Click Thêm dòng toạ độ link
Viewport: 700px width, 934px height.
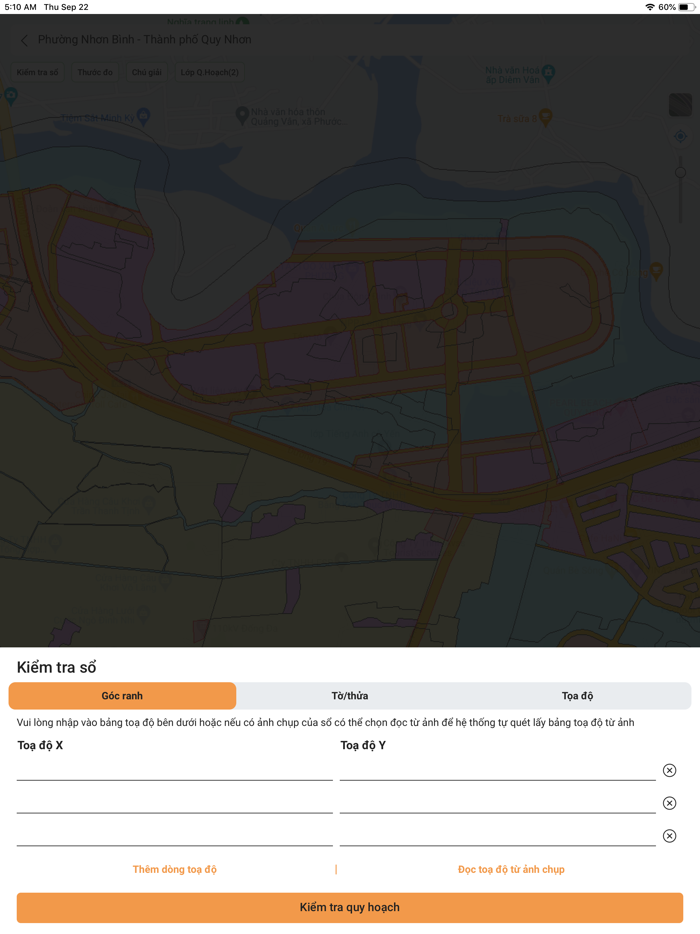[x=175, y=869]
